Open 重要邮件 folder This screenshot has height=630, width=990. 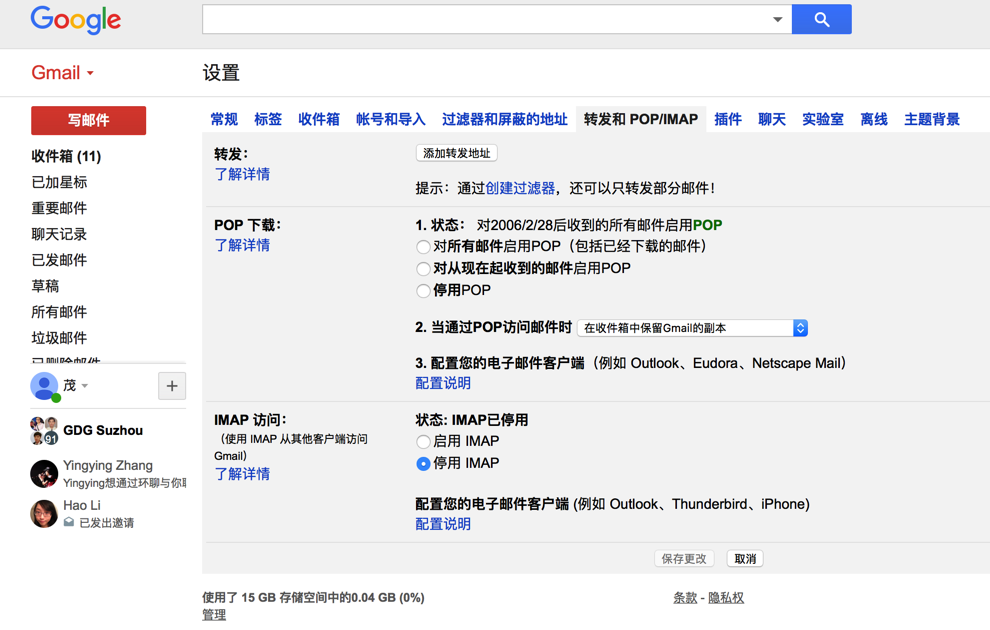59,208
